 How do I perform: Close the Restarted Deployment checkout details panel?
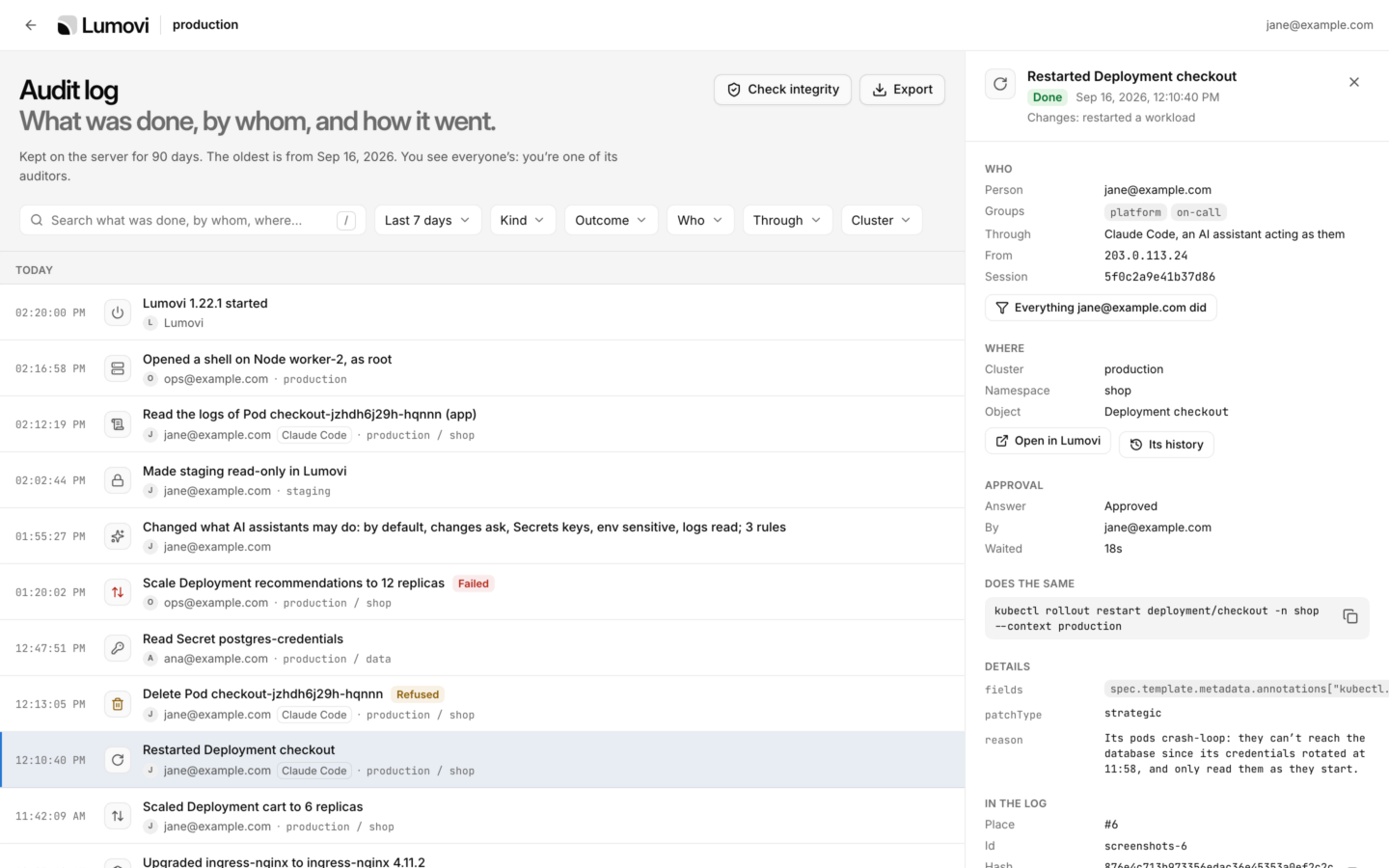tap(1354, 82)
